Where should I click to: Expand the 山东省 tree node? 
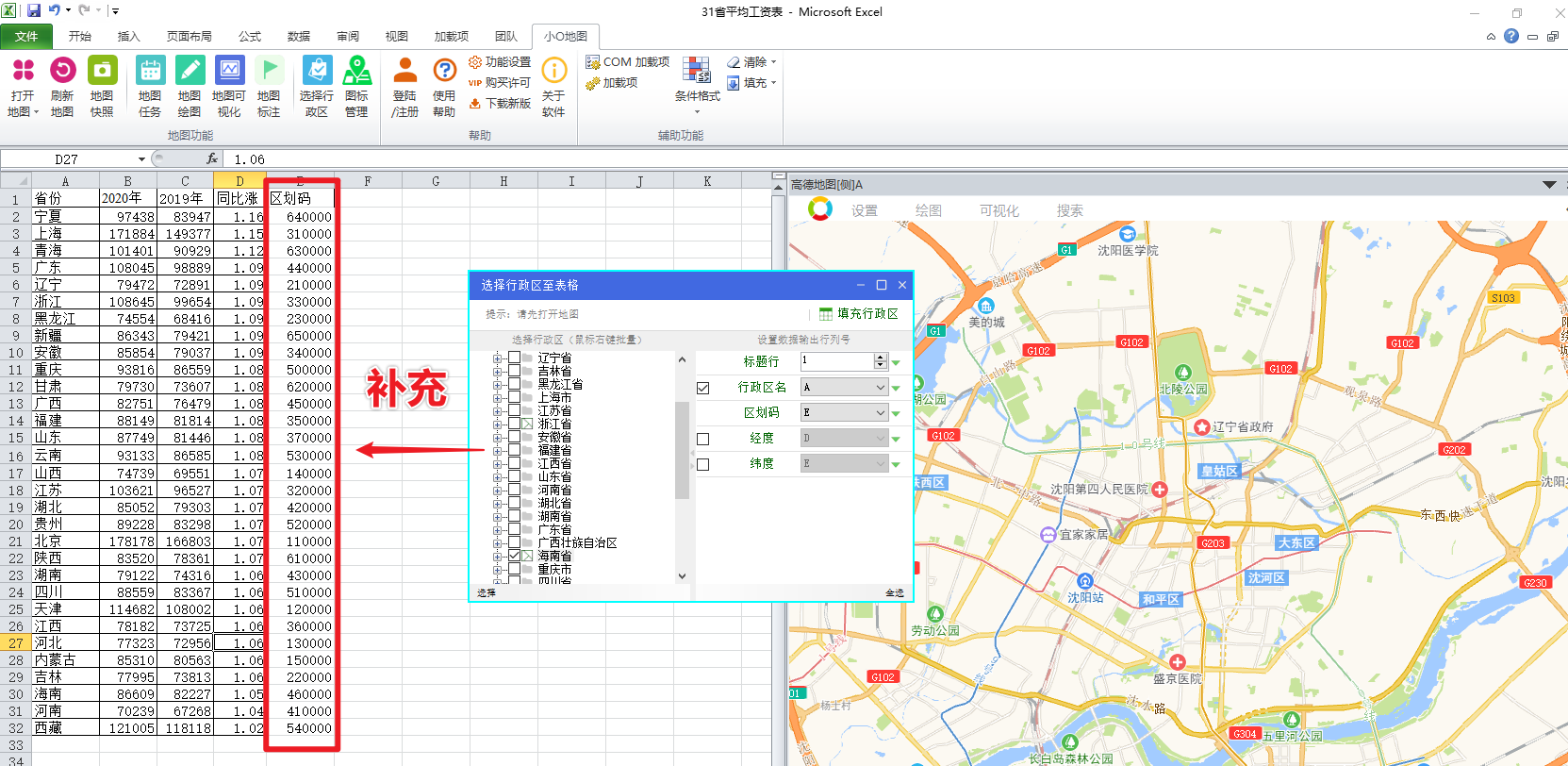[497, 476]
